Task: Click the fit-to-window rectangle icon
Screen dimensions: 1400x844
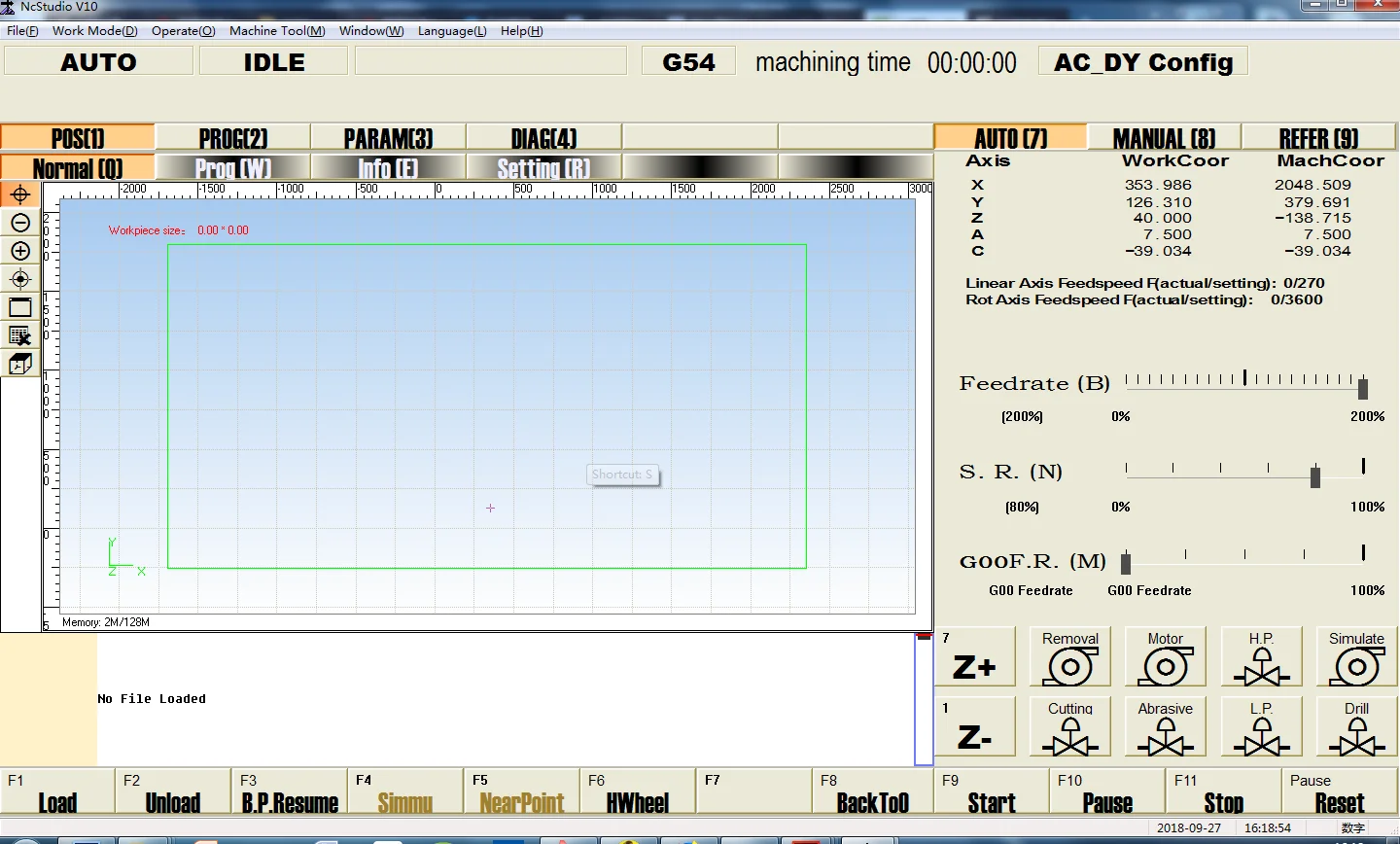Action: pyautogui.click(x=19, y=307)
